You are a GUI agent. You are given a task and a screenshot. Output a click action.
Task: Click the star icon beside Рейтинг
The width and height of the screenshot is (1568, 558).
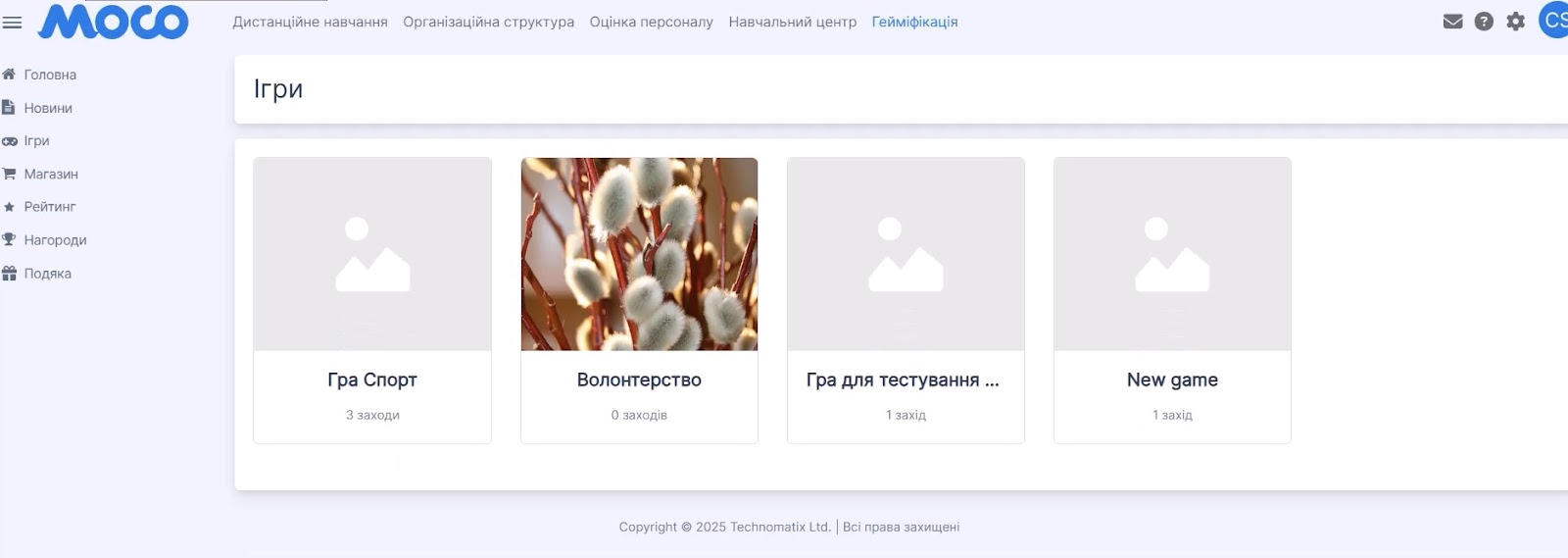(x=9, y=207)
